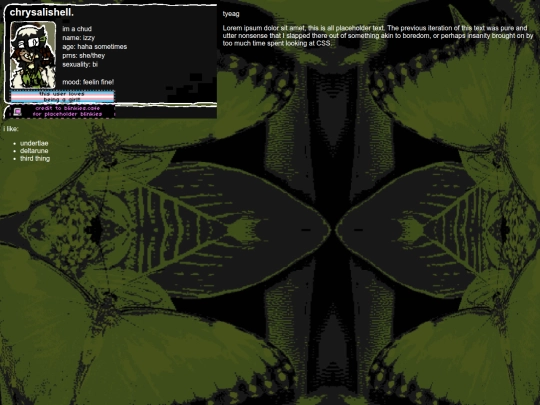Viewport: 540px width, 405px height.
Task: Click the 'mood: feelin fine!' line
Action: tap(88, 82)
